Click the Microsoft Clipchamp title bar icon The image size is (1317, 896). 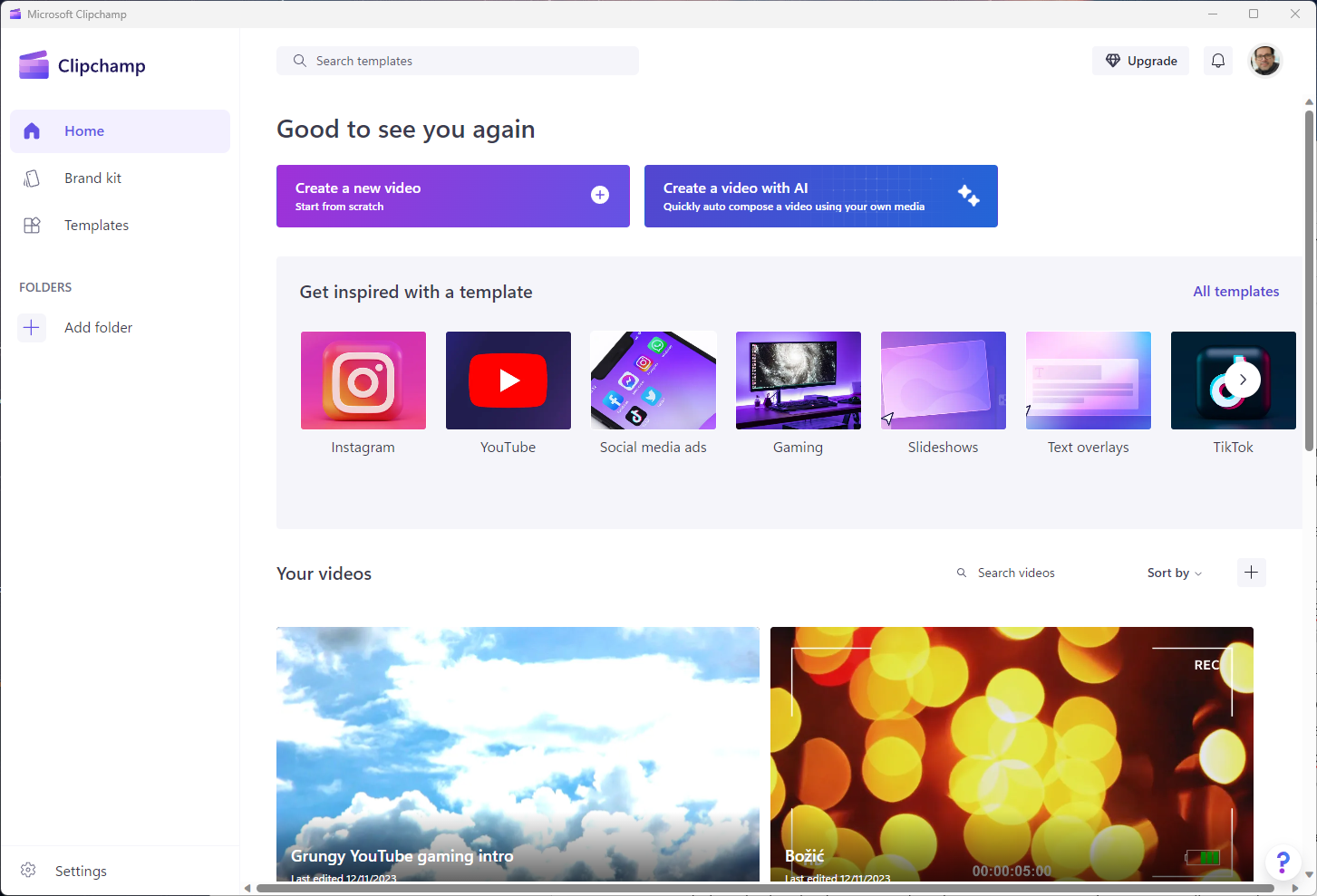[x=15, y=14]
